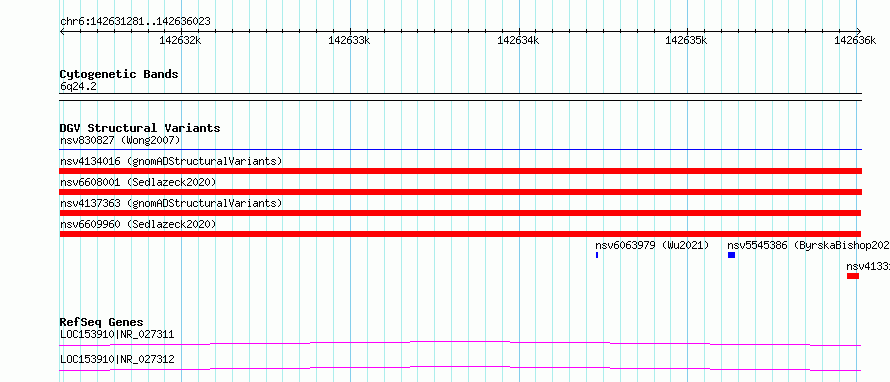
Task: Select the small blue nsv6063979 marker
Action: [x=597, y=255]
